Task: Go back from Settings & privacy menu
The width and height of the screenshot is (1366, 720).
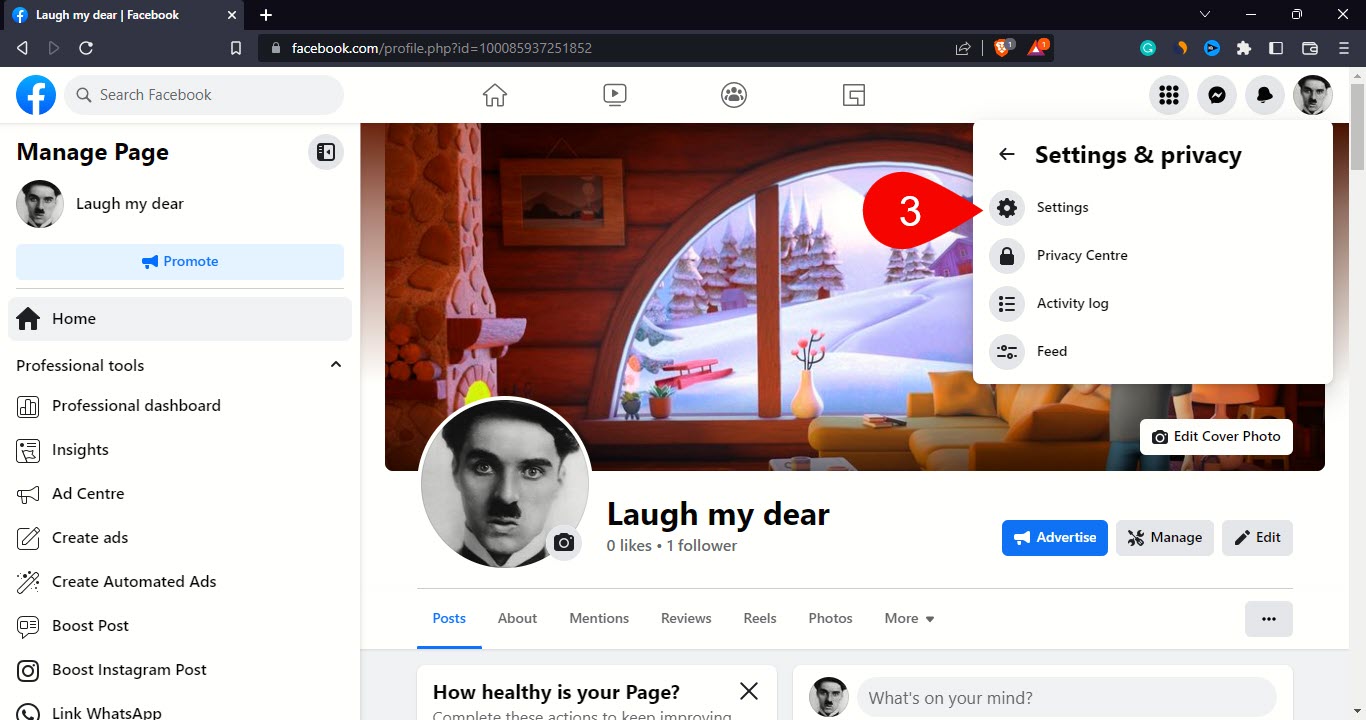Action: [1005, 154]
